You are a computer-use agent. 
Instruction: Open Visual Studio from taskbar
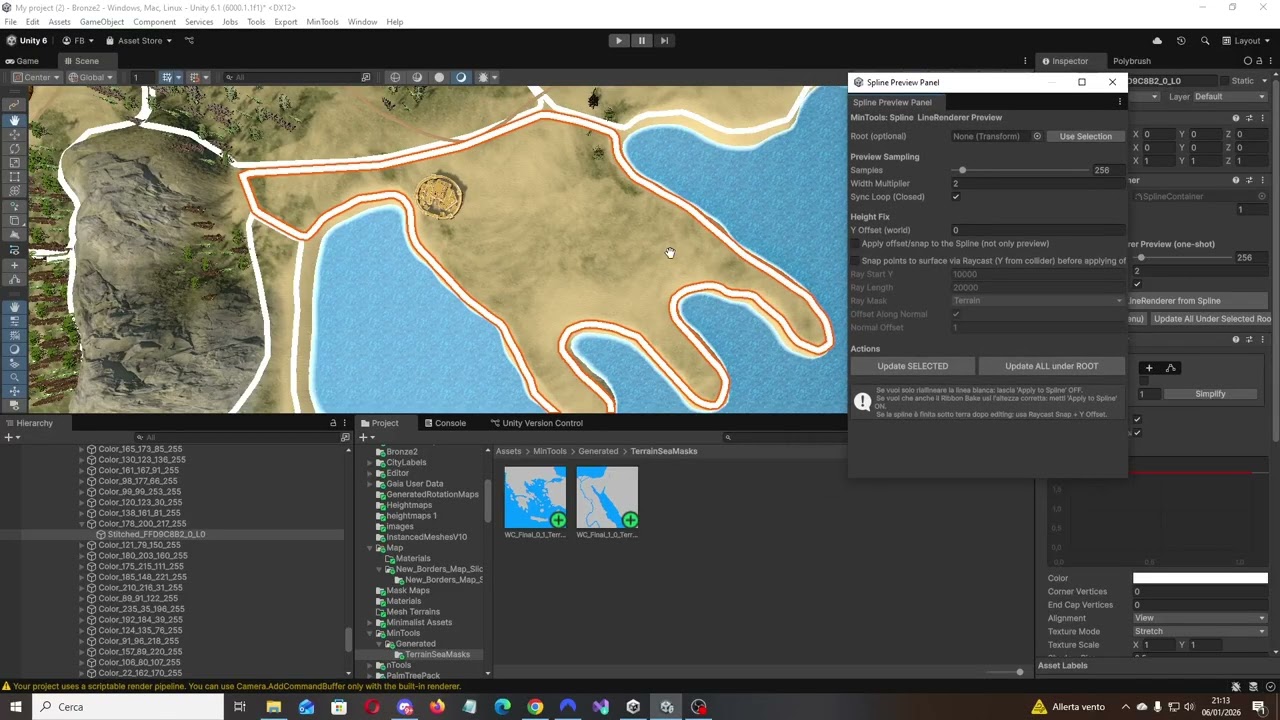[x=600, y=707]
